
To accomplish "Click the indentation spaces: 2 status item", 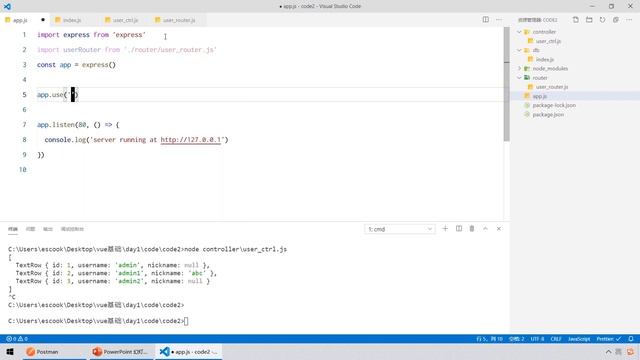I will tap(516, 339).
